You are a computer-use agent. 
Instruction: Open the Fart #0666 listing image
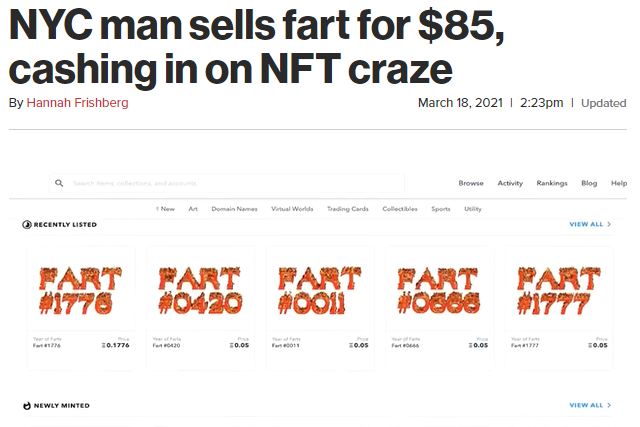439,290
